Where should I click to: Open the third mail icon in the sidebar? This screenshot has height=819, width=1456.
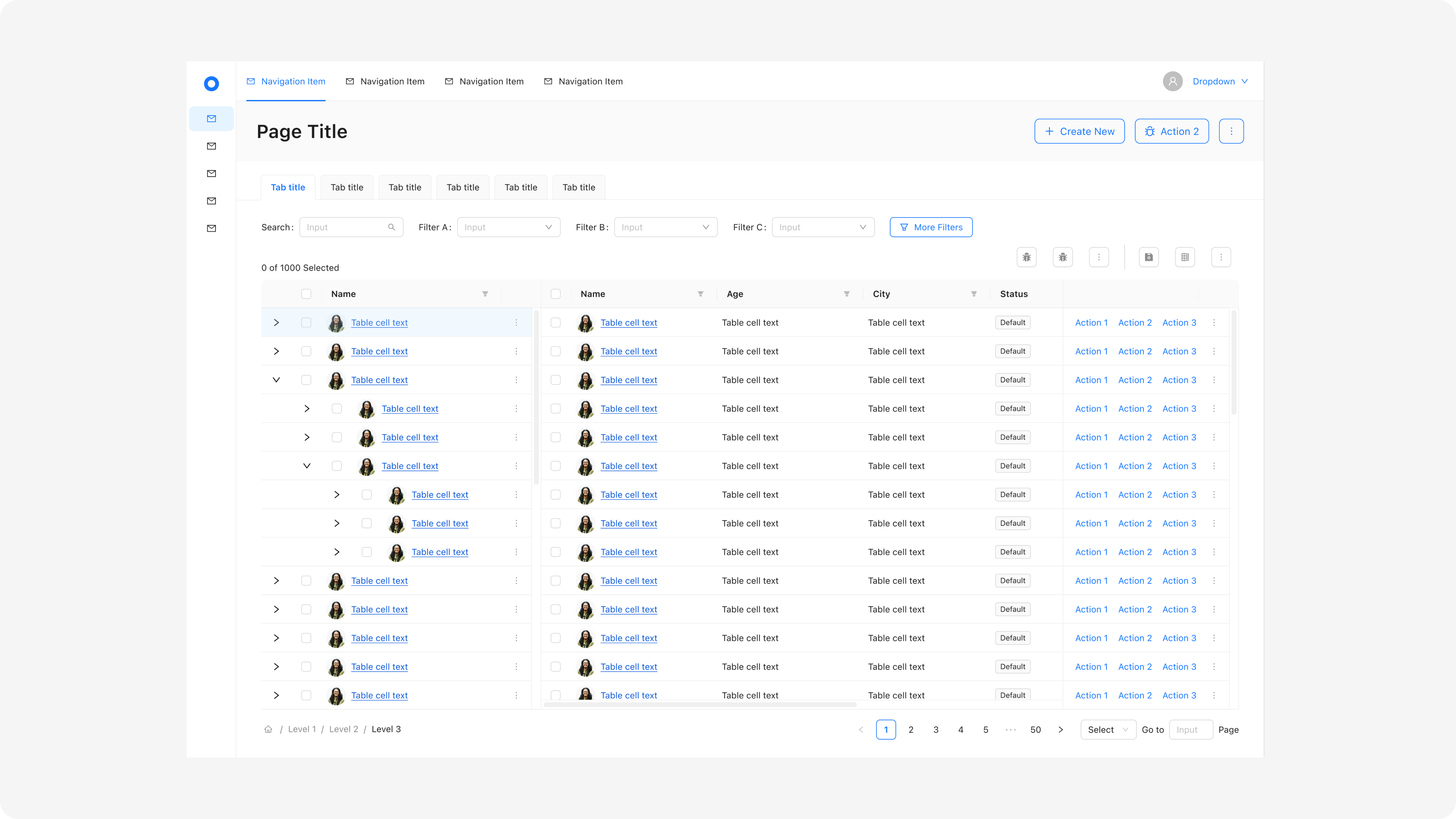pos(211,173)
